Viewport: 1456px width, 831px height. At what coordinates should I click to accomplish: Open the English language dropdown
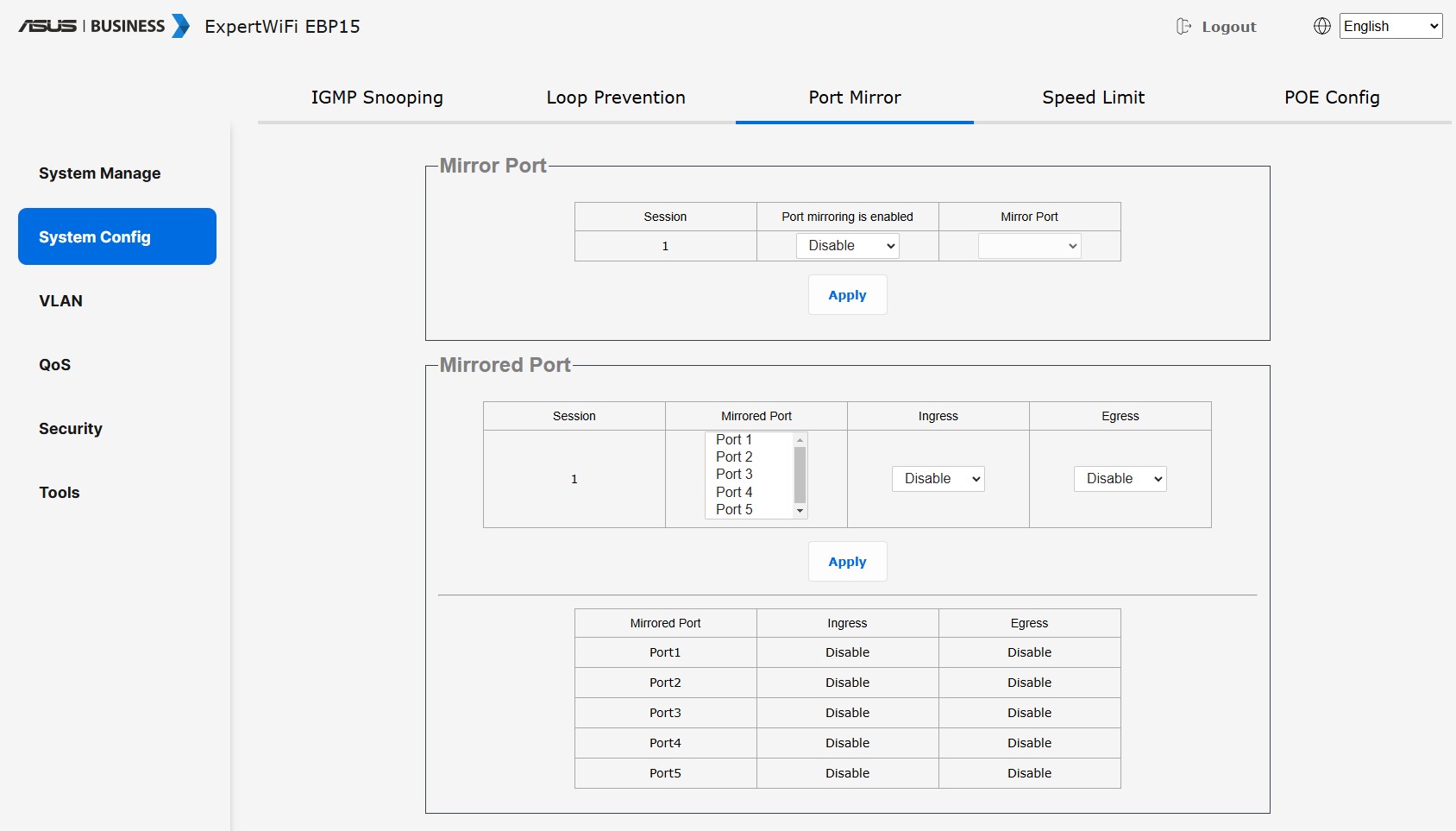(1390, 26)
